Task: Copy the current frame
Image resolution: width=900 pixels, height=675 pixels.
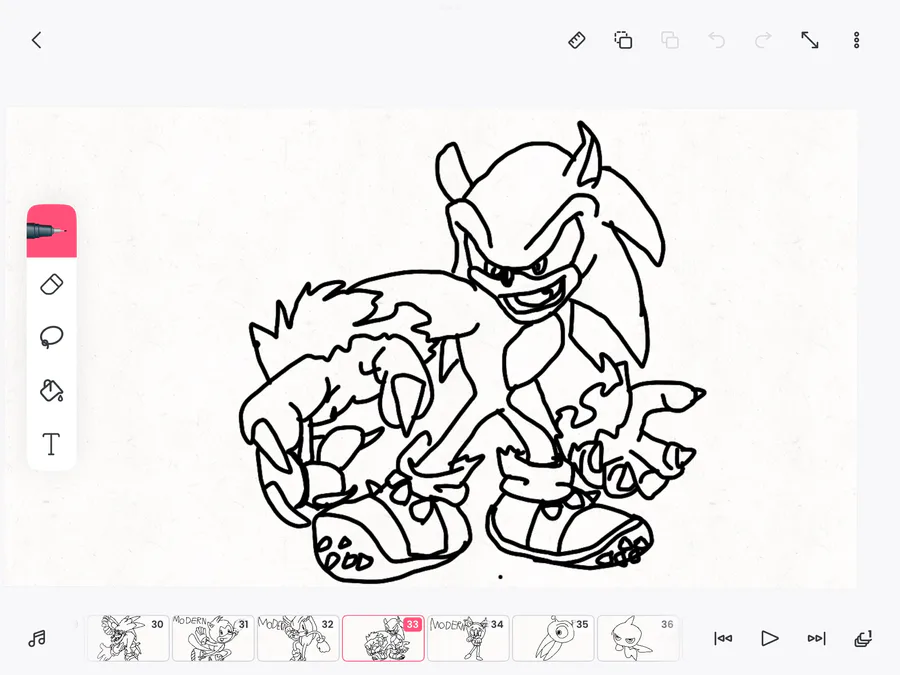Action: [x=623, y=40]
